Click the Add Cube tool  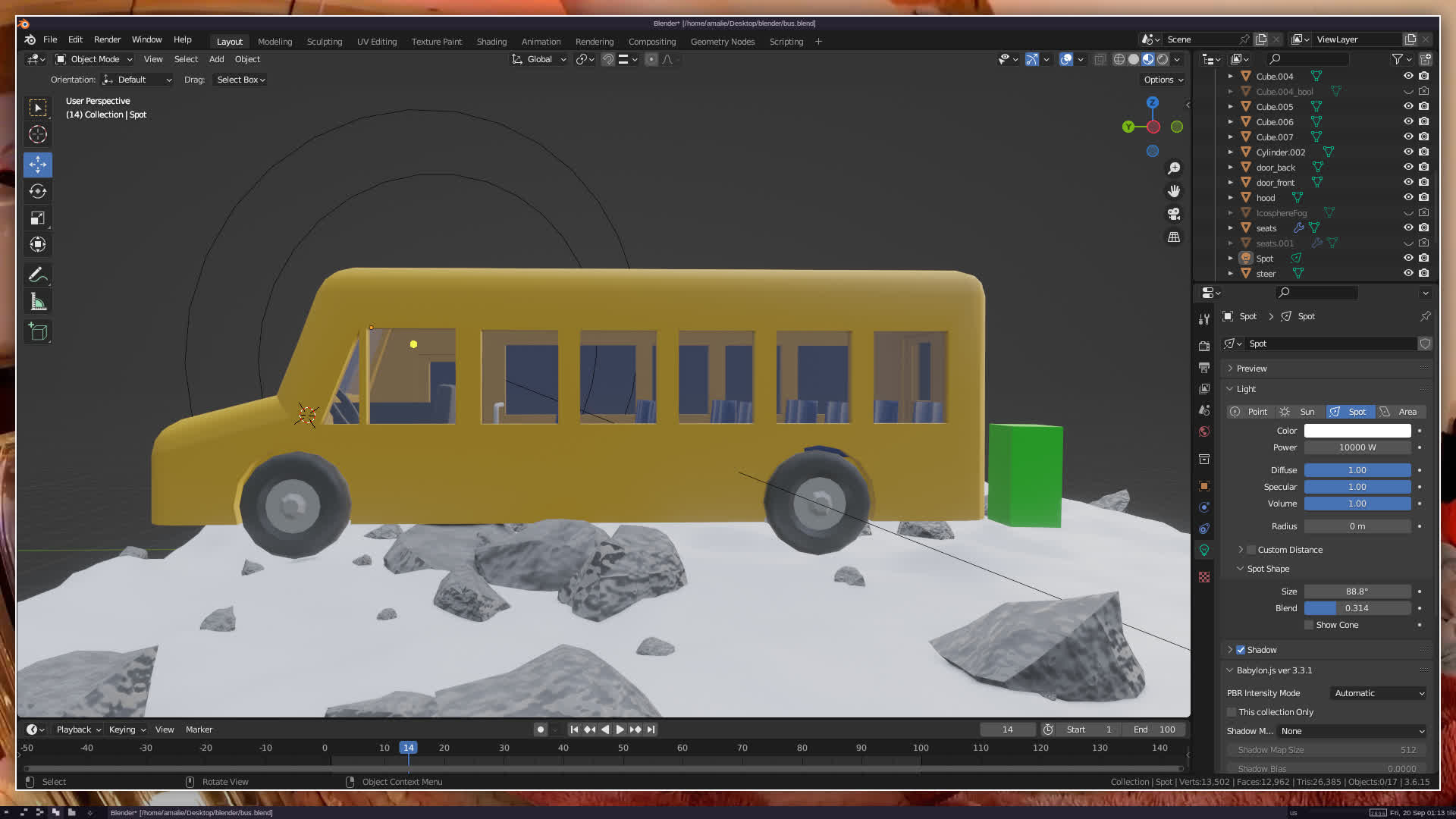point(38,332)
